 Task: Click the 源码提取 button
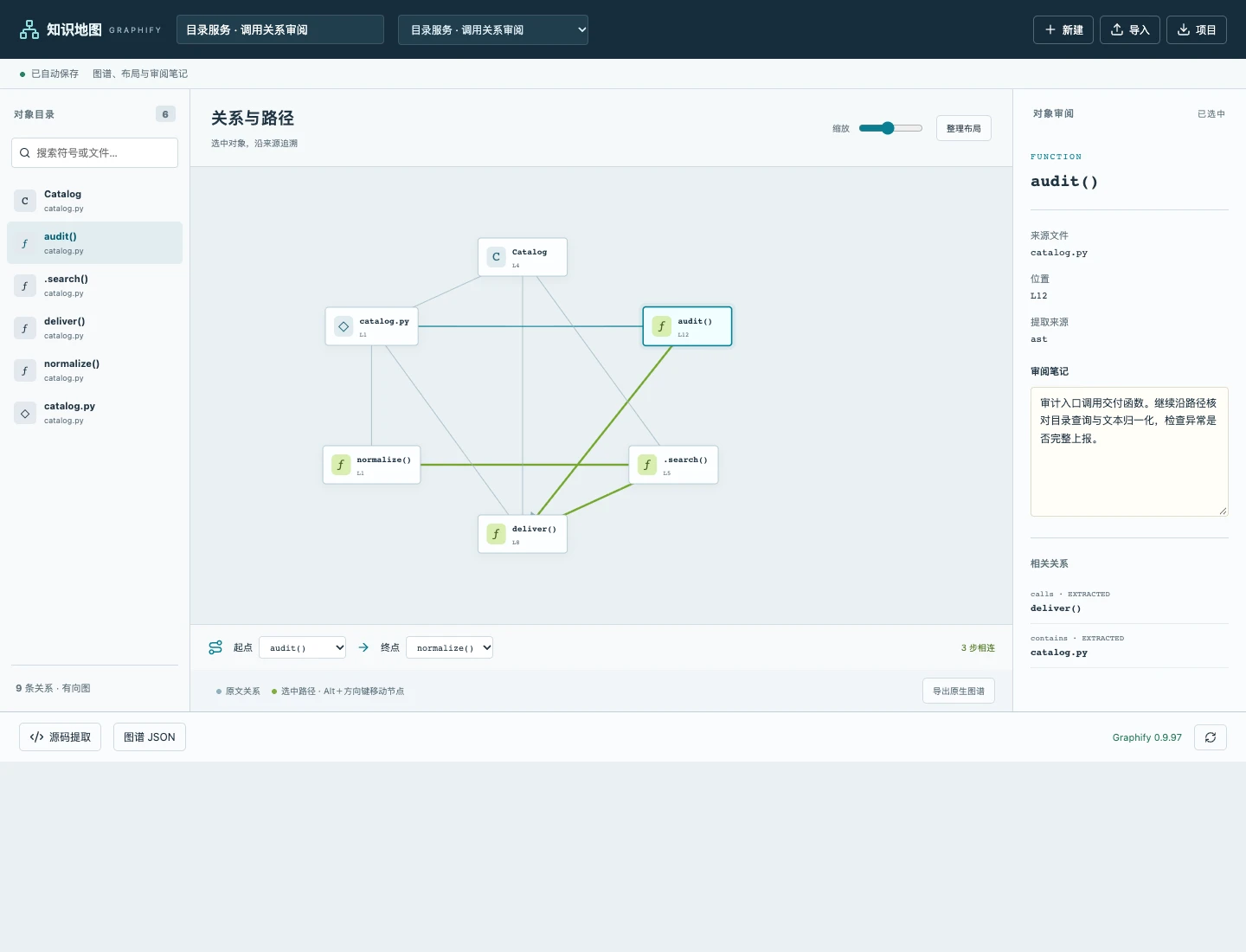click(61, 737)
